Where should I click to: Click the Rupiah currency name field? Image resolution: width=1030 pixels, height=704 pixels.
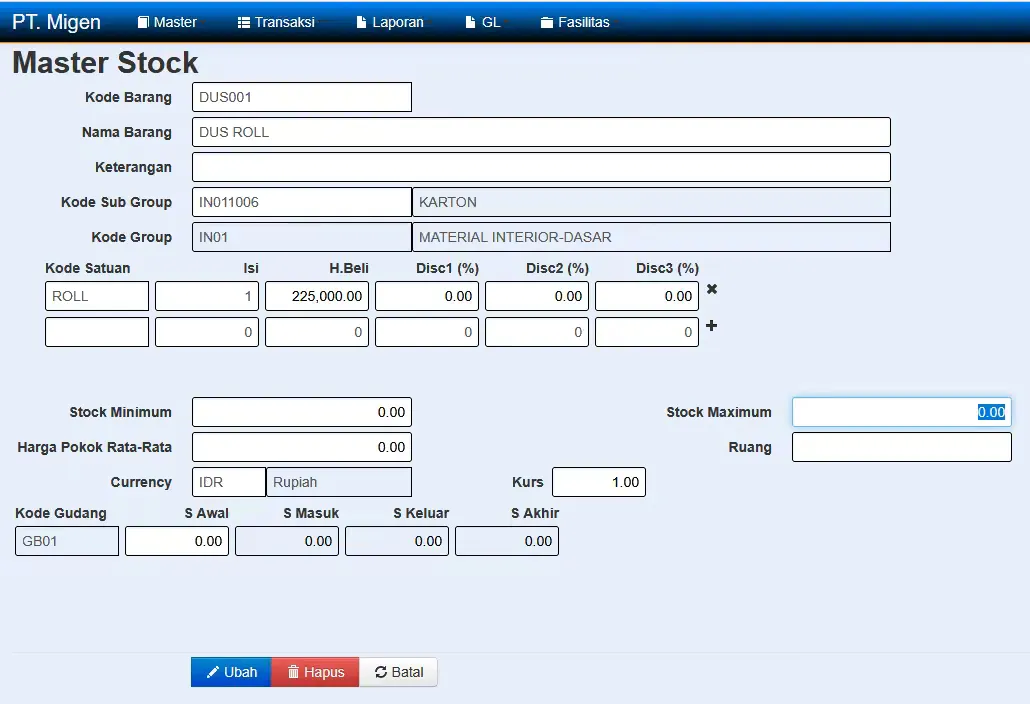point(339,482)
